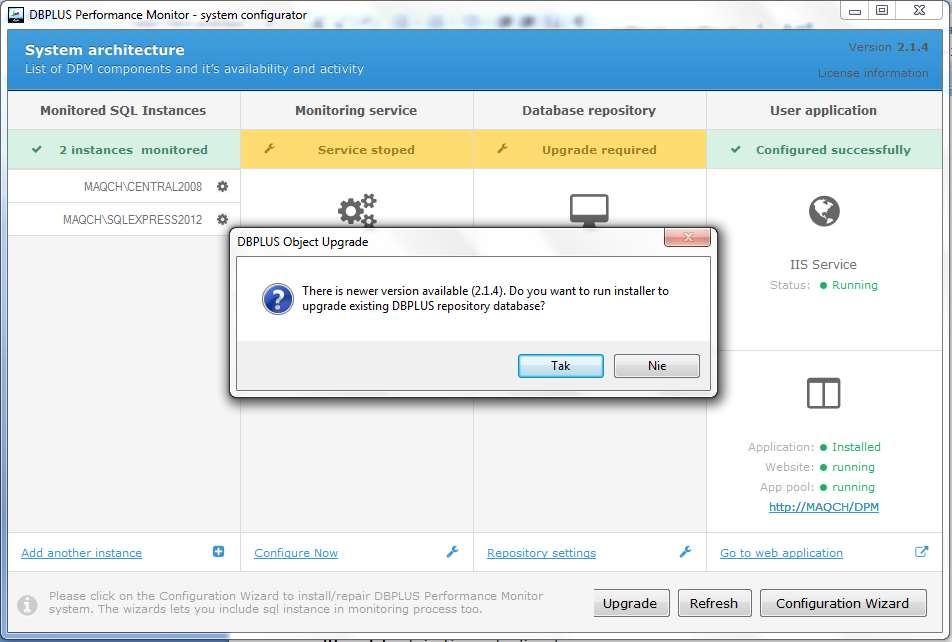
Task: Confirm upgrade with the Tak button
Action: 560,366
